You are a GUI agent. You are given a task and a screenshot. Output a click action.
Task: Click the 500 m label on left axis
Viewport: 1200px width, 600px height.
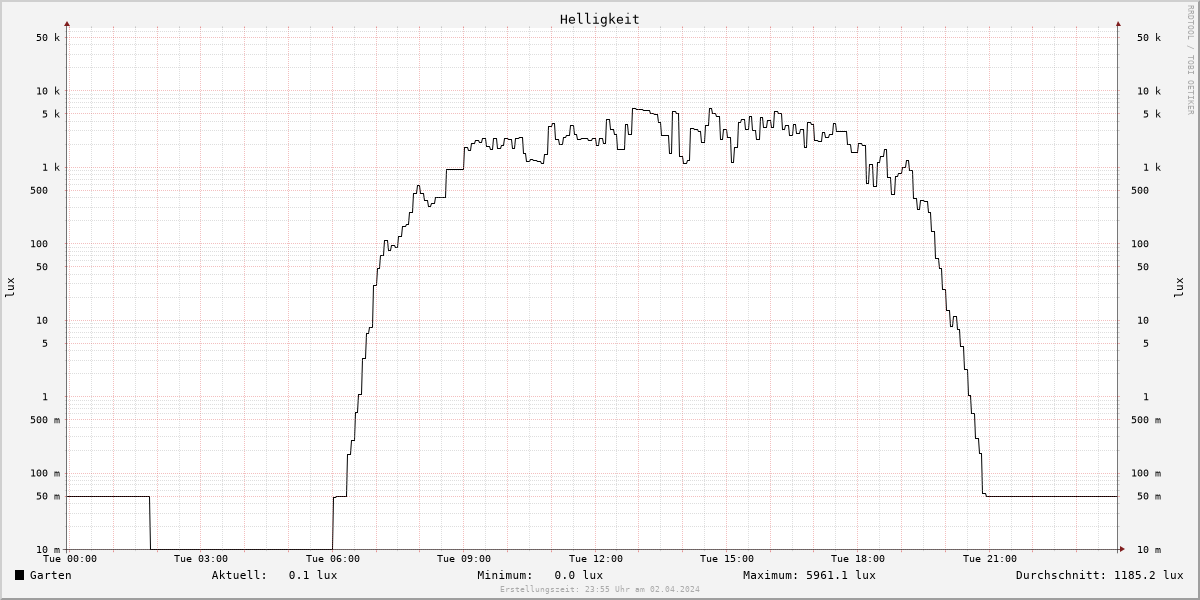coord(45,420)
